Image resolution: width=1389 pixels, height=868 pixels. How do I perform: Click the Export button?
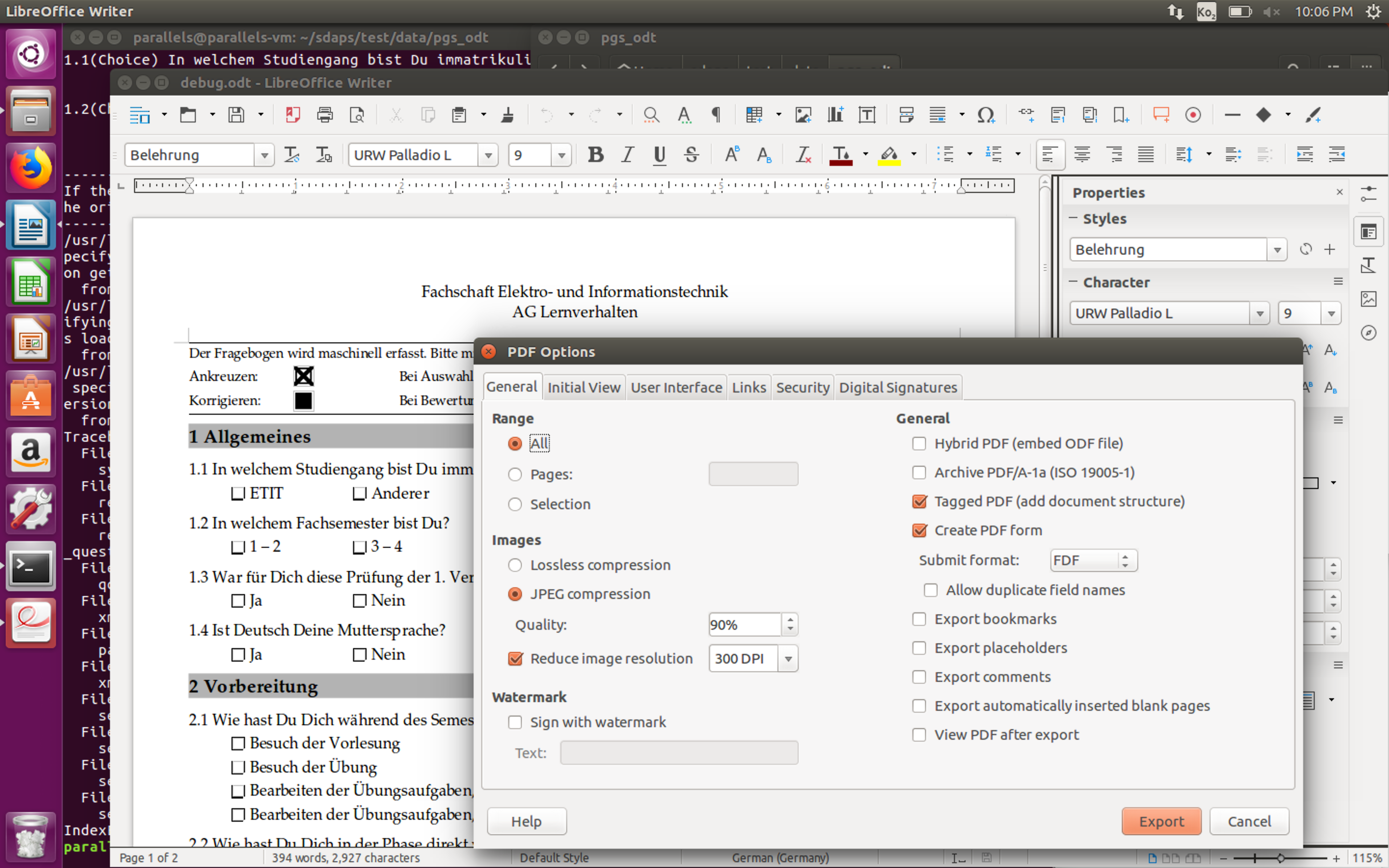[1161, 822]
